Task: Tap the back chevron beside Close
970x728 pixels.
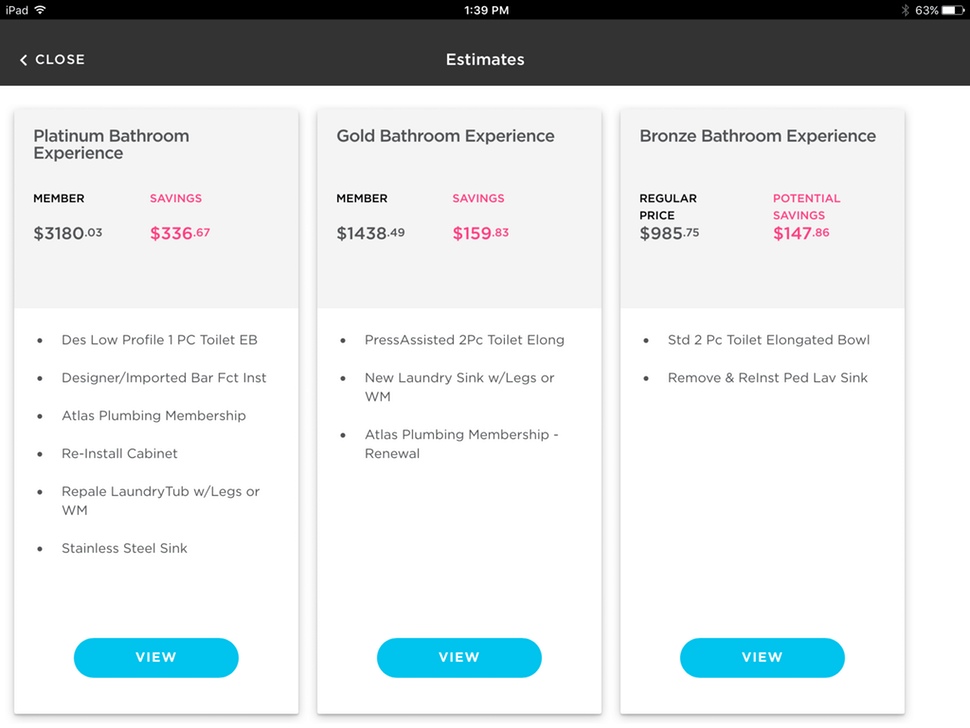Action: tap(23, 60)
